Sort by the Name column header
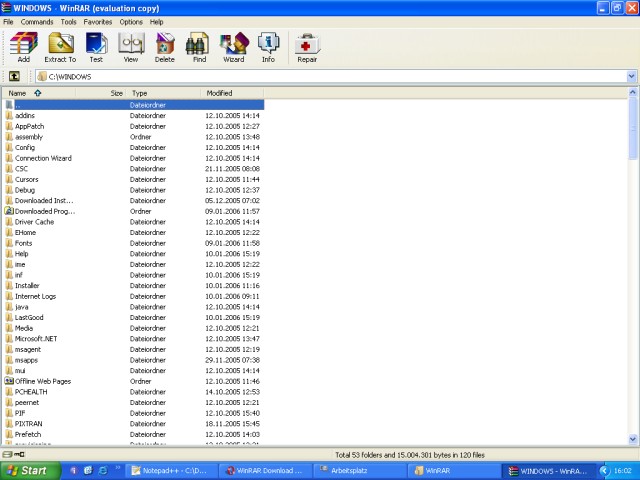 (39, 93)
